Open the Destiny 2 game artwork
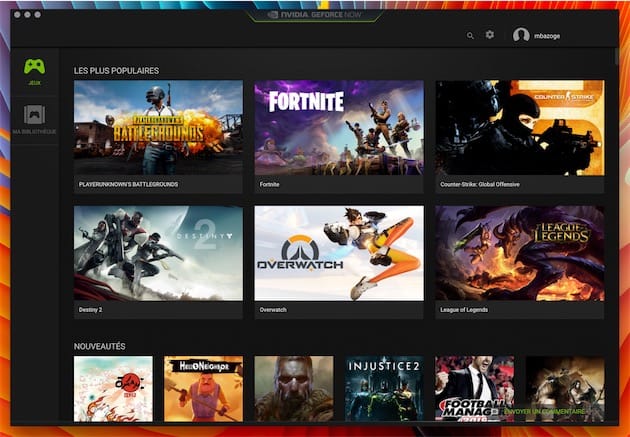This screenshot has height=437, width=630. tap(158, 253)
